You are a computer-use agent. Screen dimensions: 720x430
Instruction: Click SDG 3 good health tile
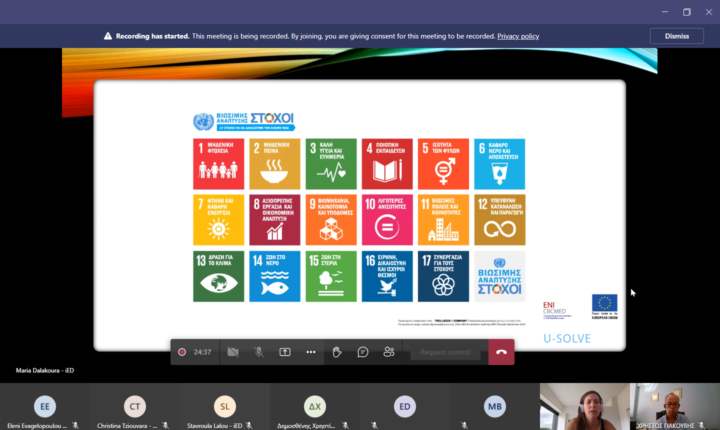coord(331,164)
